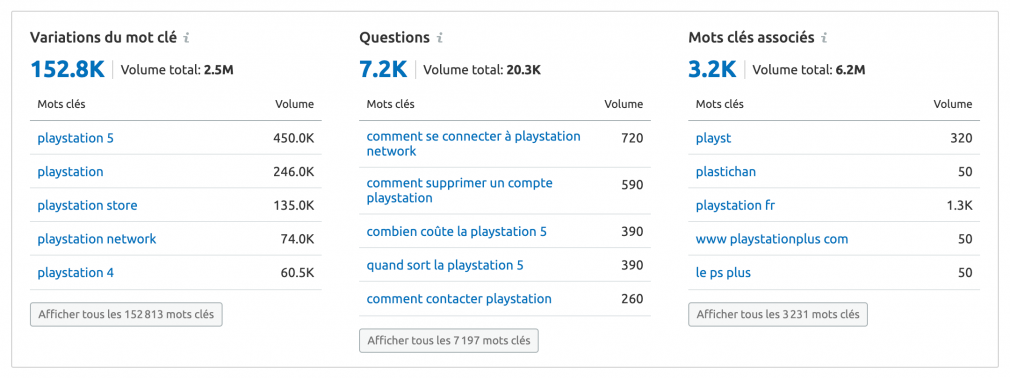Show all 152 813 keyword variations
This screenshot has height=378, width=1010.
coord(126,315)
